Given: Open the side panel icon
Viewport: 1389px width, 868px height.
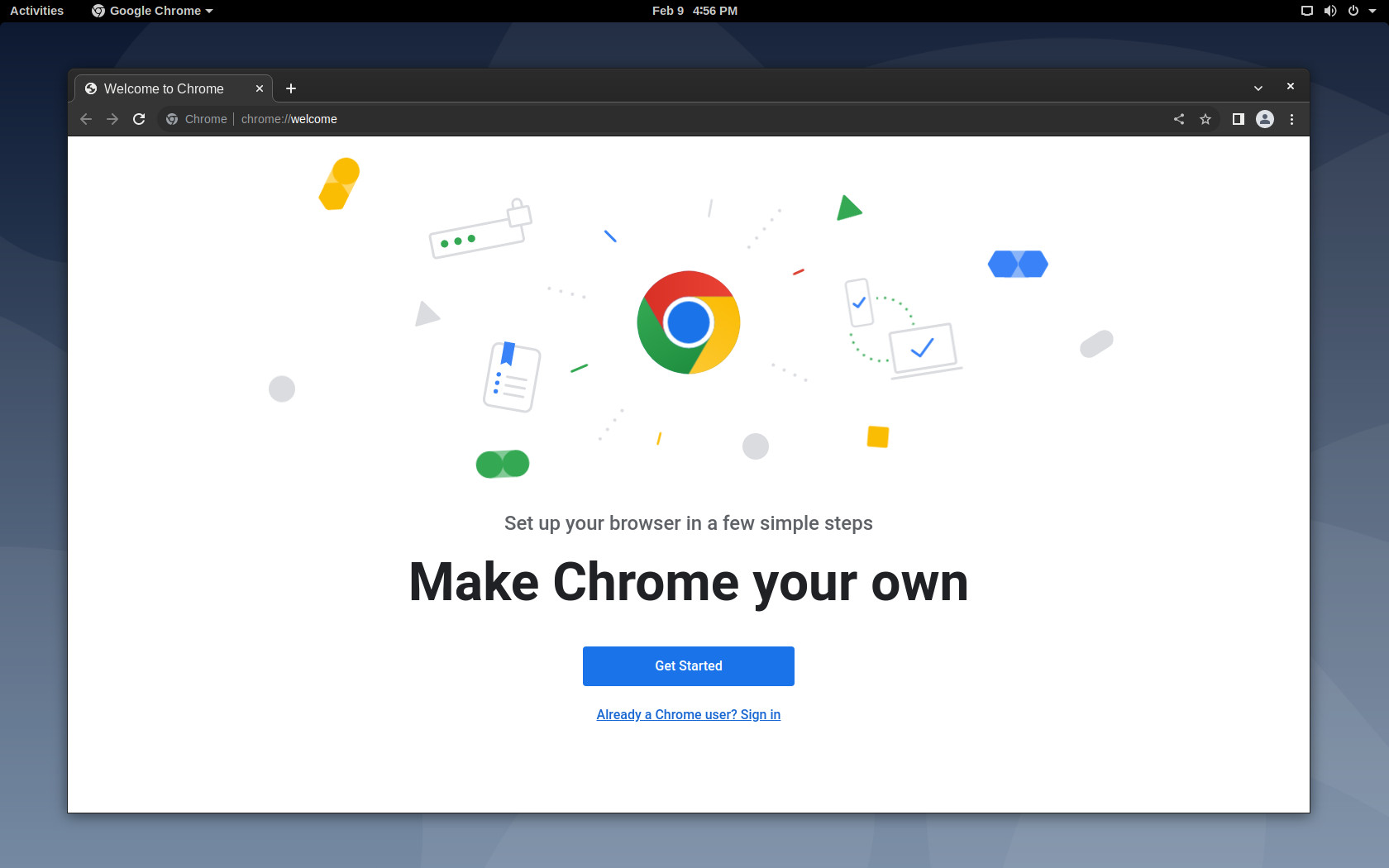Looking at the screenshot, I should click(x=1239, y=119).
